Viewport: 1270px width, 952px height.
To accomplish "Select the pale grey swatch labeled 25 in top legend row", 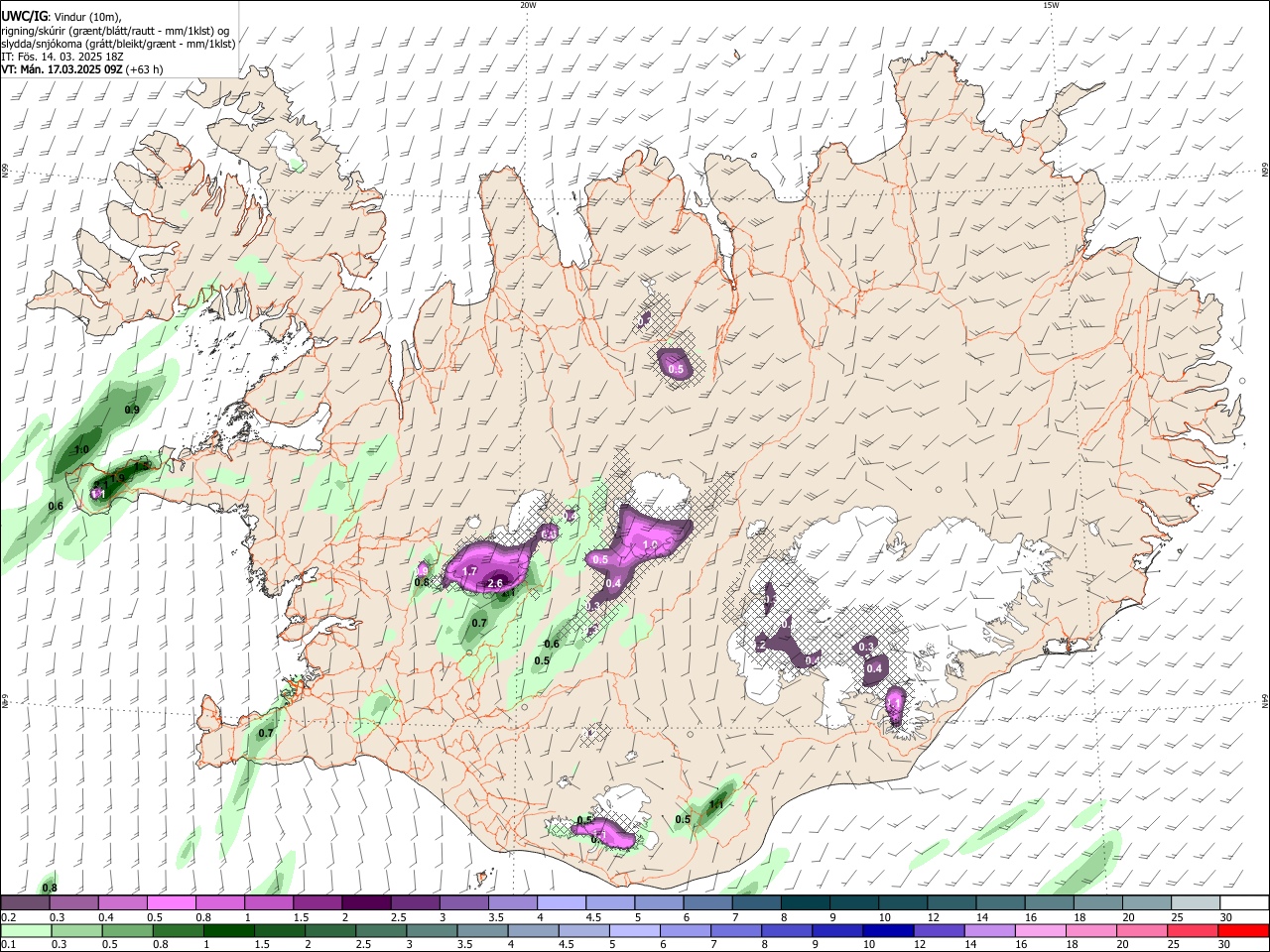I will point(1197,903).
